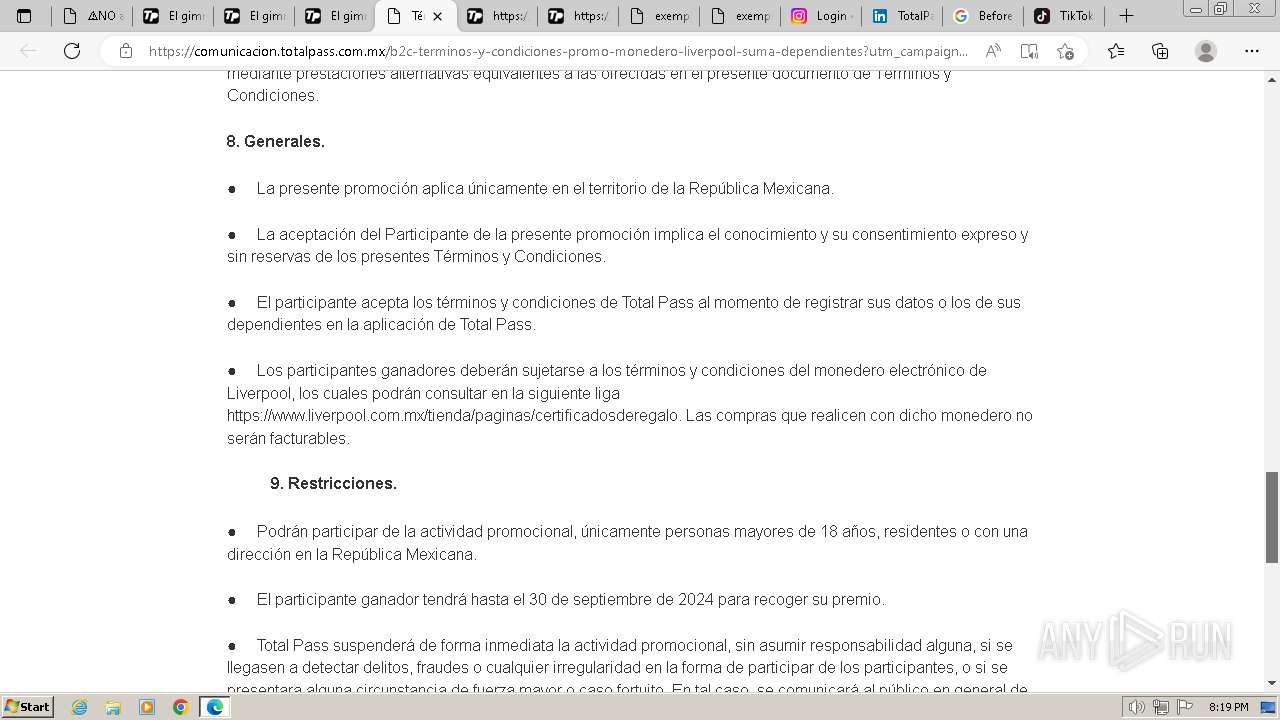Click the address bar URL field
Image resolution: width=1280 pixels, height=720 pixels.
558,51
